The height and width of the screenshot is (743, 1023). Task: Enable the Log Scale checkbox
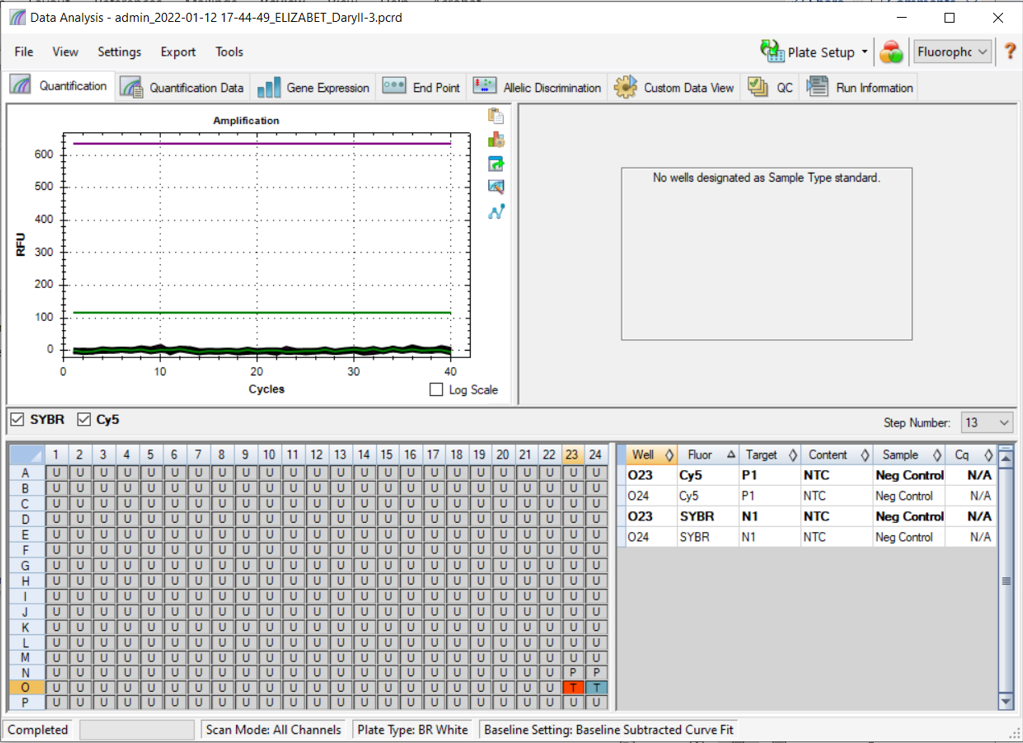[436, 390]
